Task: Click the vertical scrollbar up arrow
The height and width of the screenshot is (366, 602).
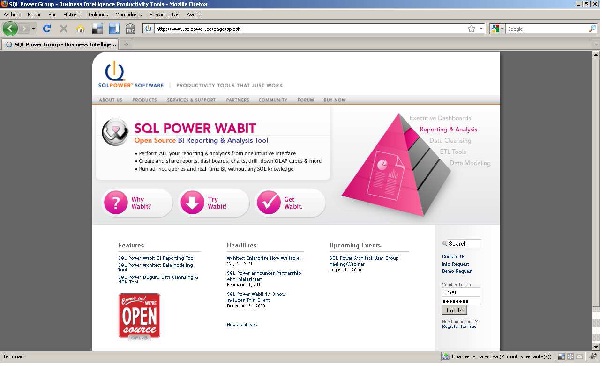Action: [596, 55]
